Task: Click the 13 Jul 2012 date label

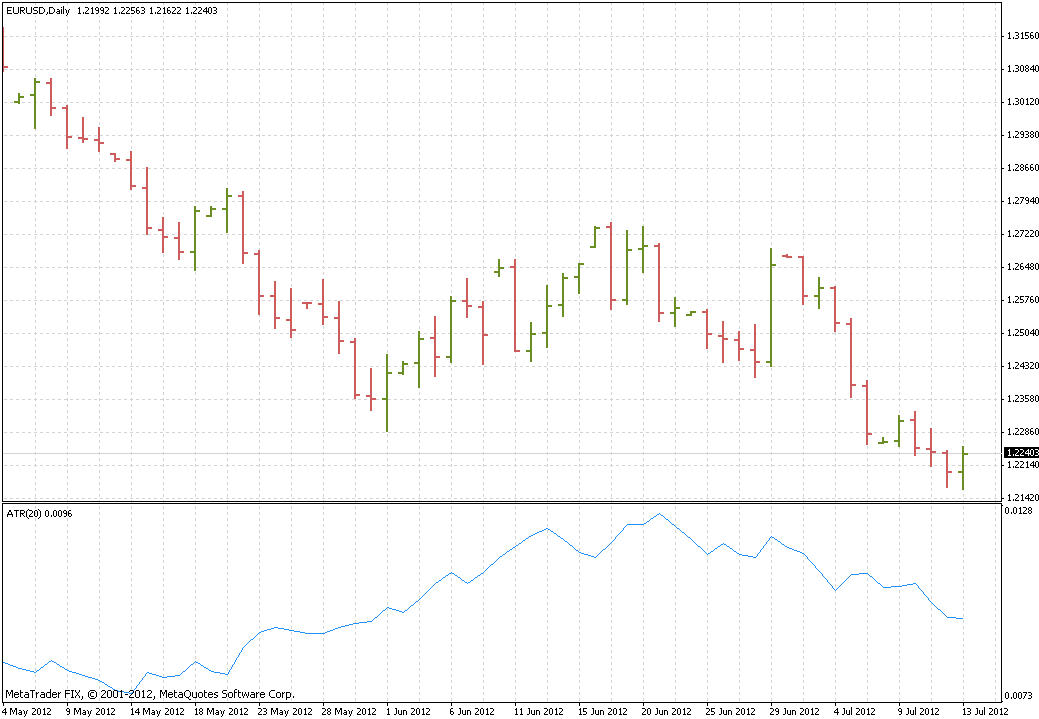Action: (x=985, y=712)
